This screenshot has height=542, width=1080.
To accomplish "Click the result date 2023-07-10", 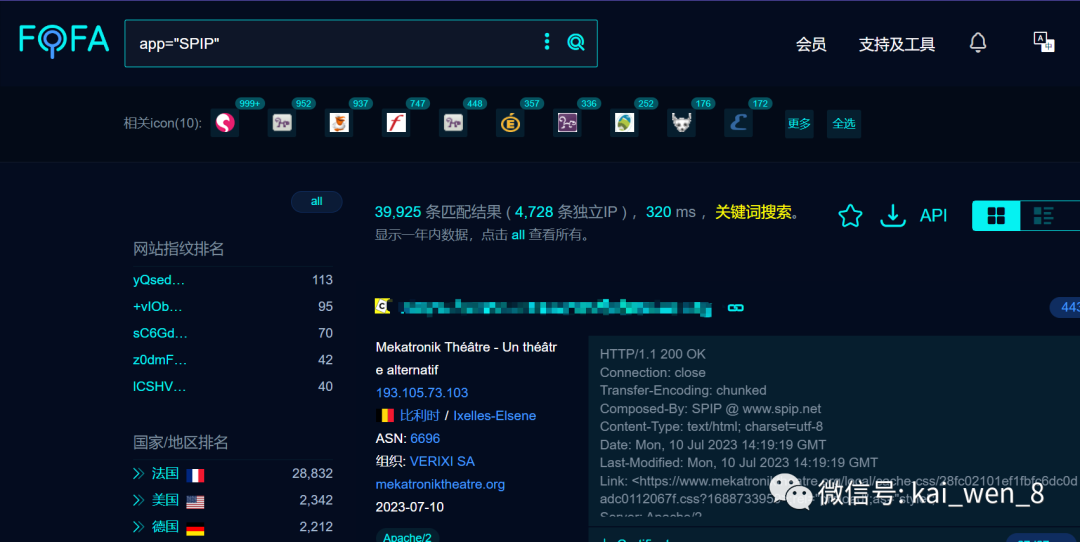I will 409,507.
